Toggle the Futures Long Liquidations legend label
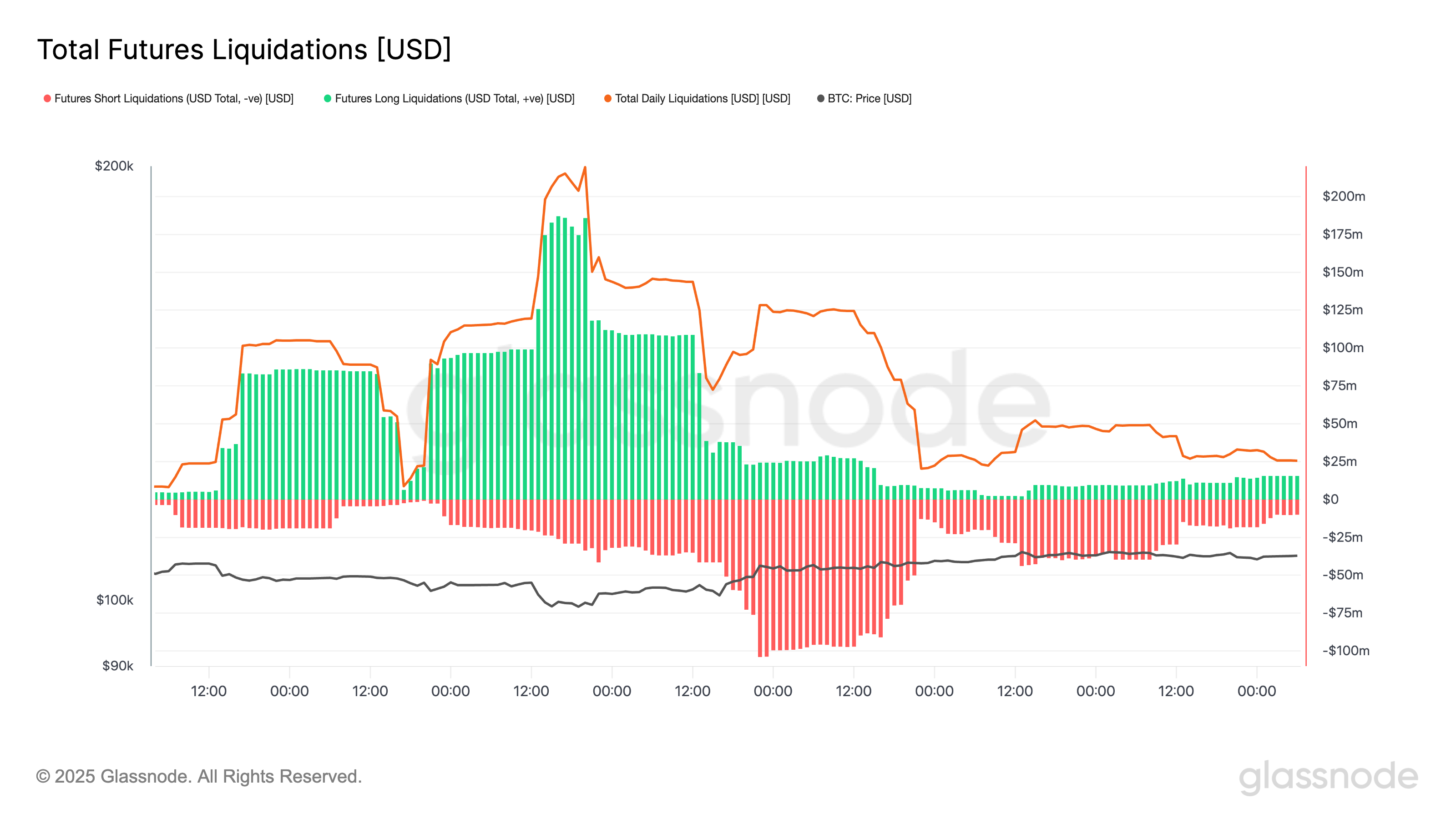This screenshot has width=1456, height=819. 455,98
